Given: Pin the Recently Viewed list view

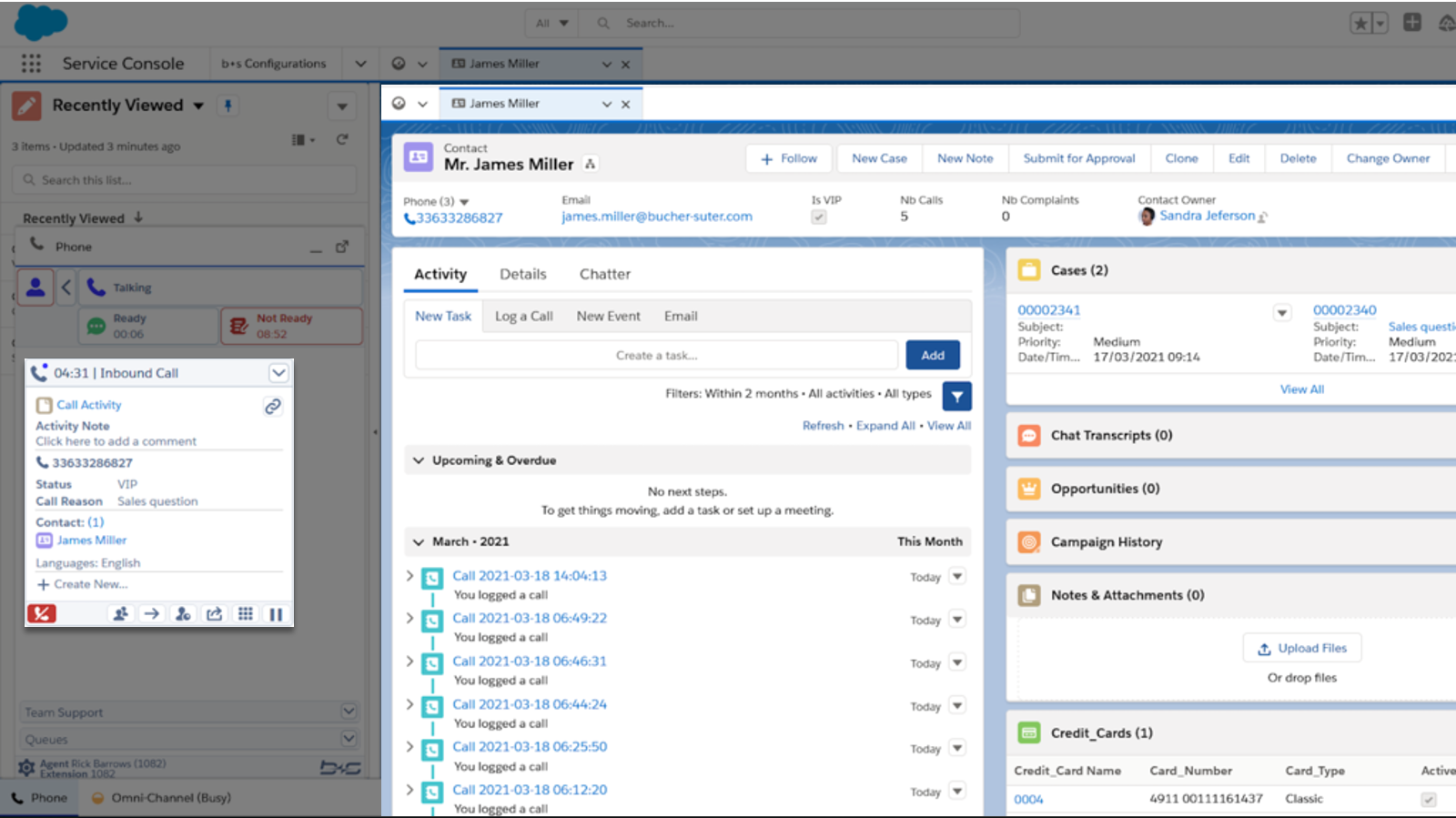Looking at the screenshot, I should [228, 106].
